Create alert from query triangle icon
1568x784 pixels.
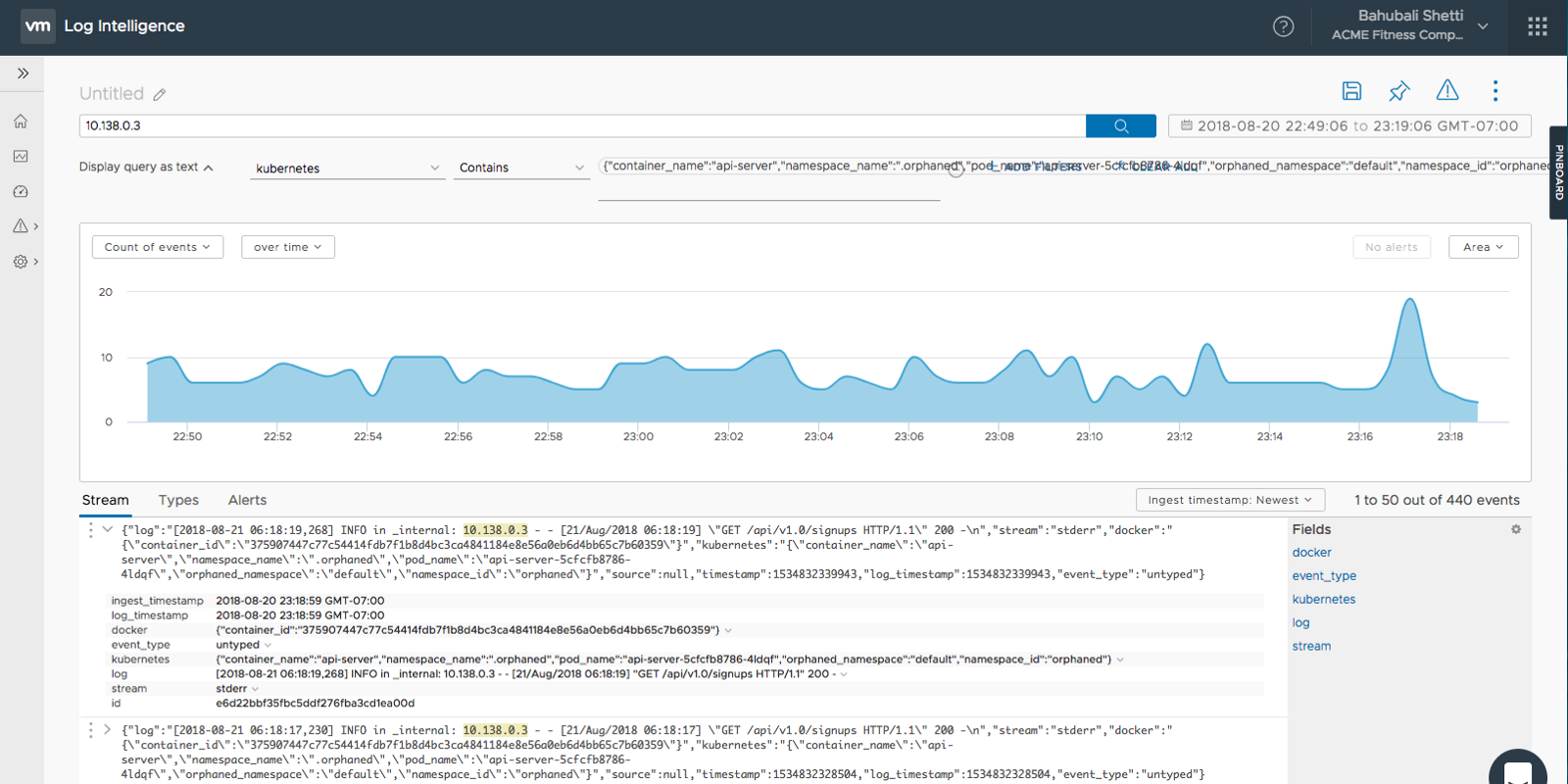pos(1447,91)
